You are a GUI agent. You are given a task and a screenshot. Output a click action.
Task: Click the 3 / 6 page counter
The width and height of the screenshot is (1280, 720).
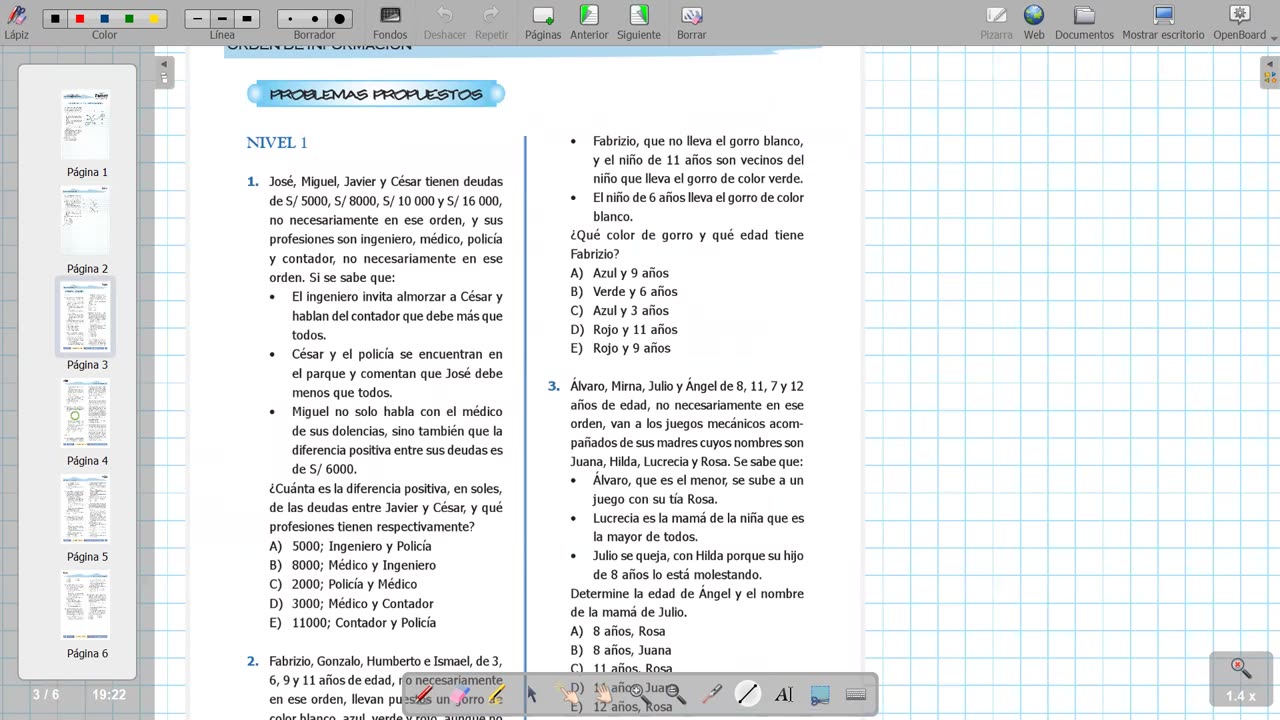point(46,695)
